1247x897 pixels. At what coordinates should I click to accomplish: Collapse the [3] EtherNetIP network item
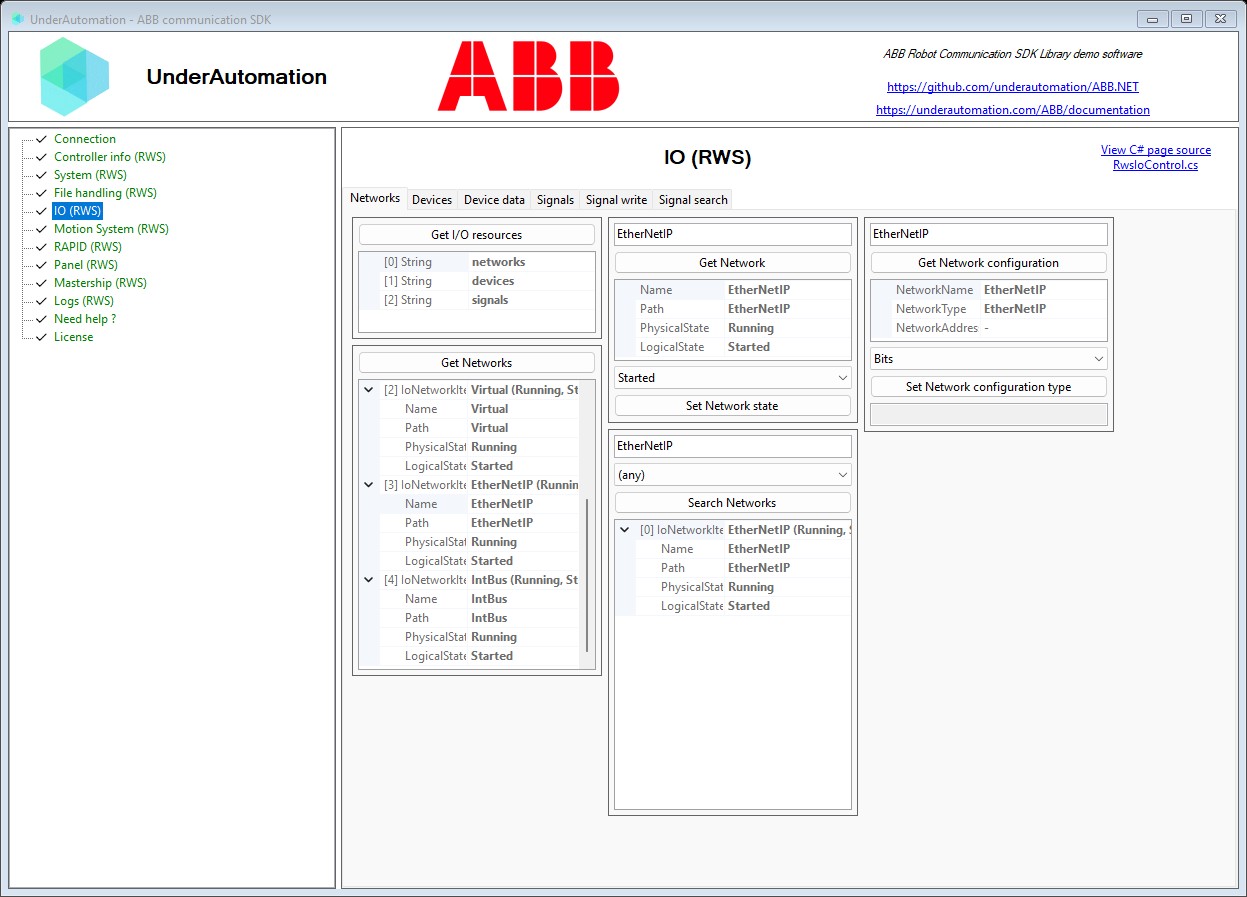368,485
